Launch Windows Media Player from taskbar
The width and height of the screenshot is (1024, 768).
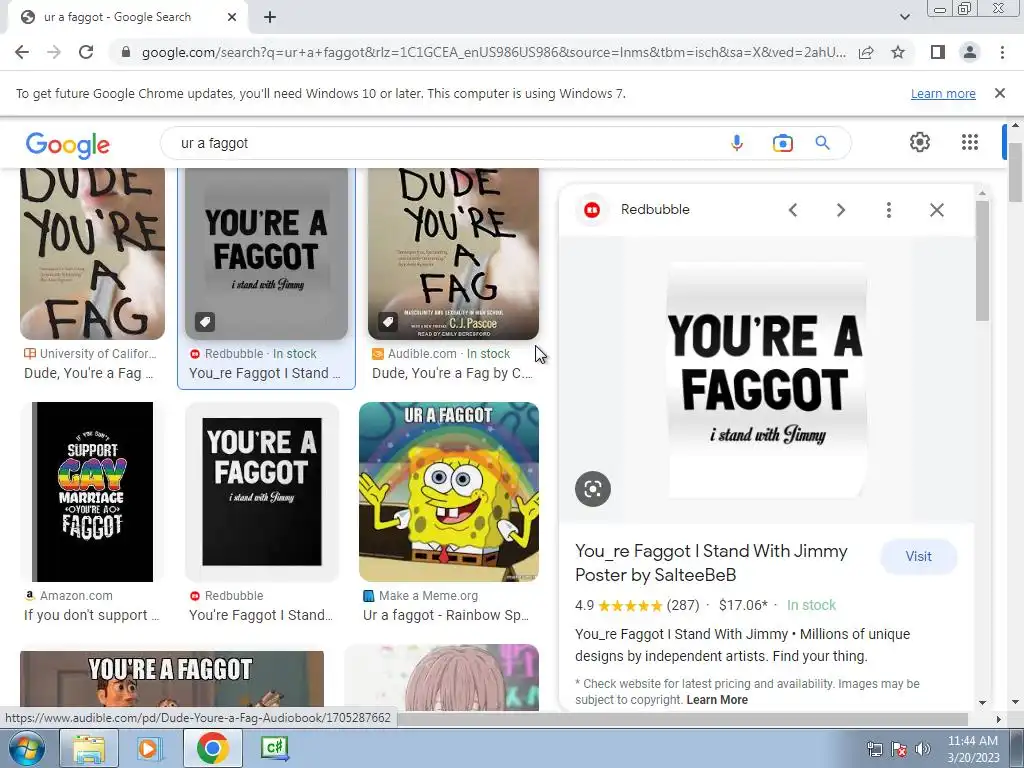pyautogui.click(x=149, y=748)
